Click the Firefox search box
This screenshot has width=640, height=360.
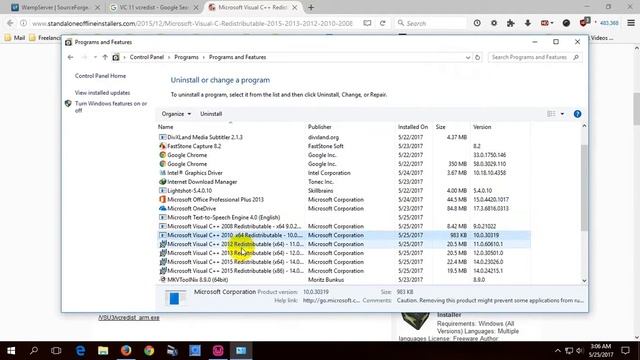431,23
